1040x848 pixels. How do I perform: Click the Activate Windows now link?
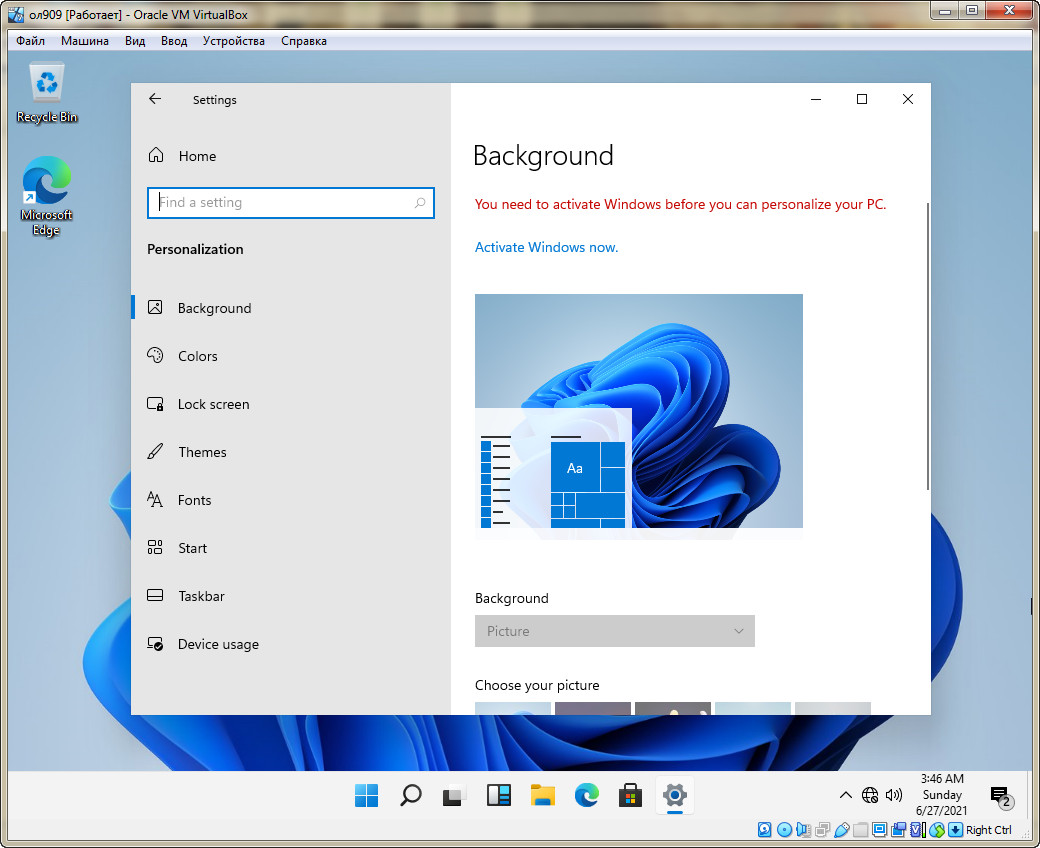coord(546,247)
